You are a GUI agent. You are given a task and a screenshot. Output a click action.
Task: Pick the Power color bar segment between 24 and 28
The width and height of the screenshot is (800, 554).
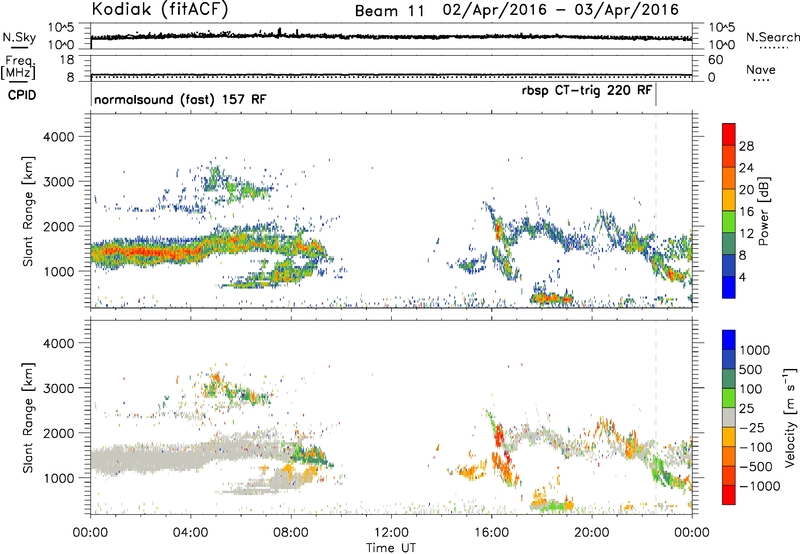(x=729, y=157)
